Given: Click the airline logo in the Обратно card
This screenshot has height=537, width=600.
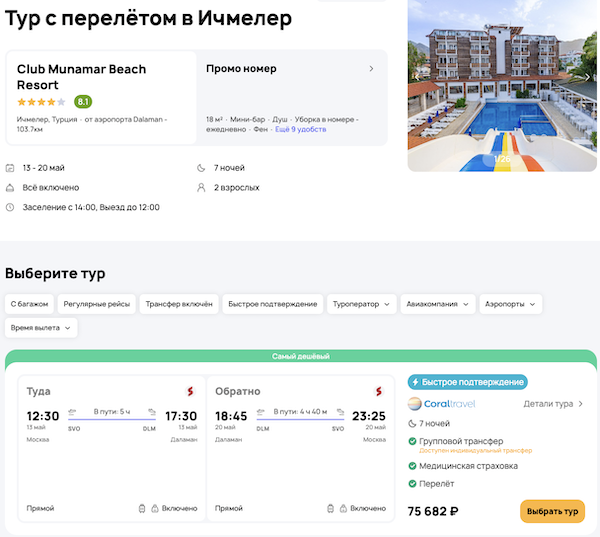Looking at the screenshot, I should [x=378, y=390].
